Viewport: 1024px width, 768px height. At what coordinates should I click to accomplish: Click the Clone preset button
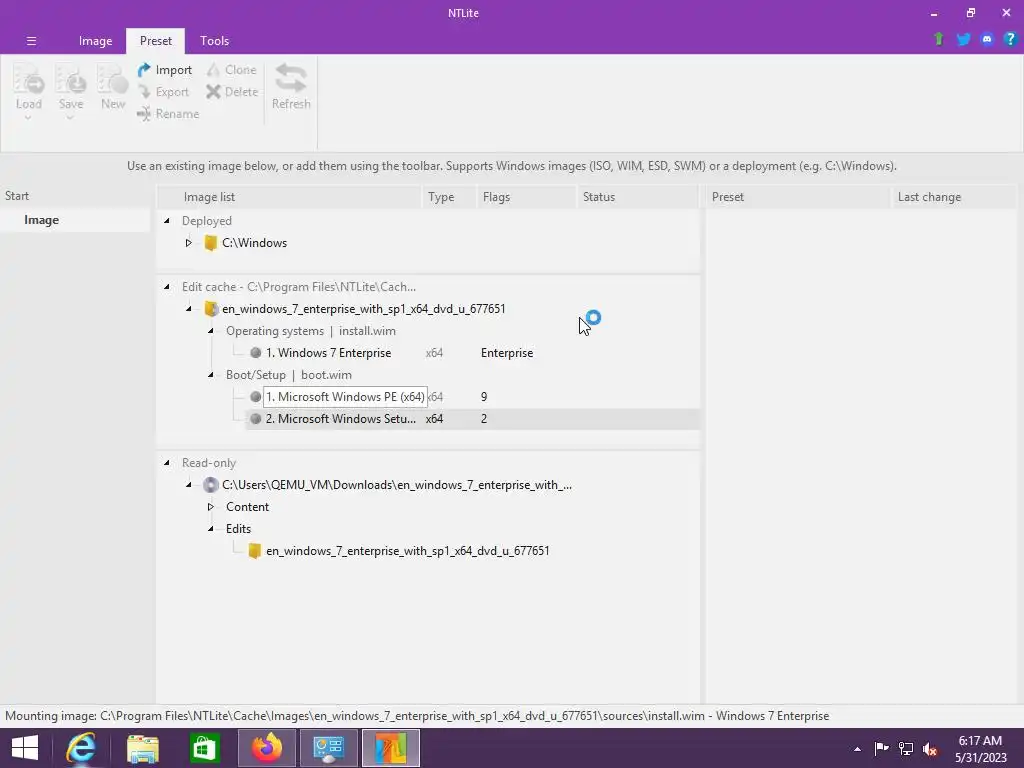tap(231, 70)
